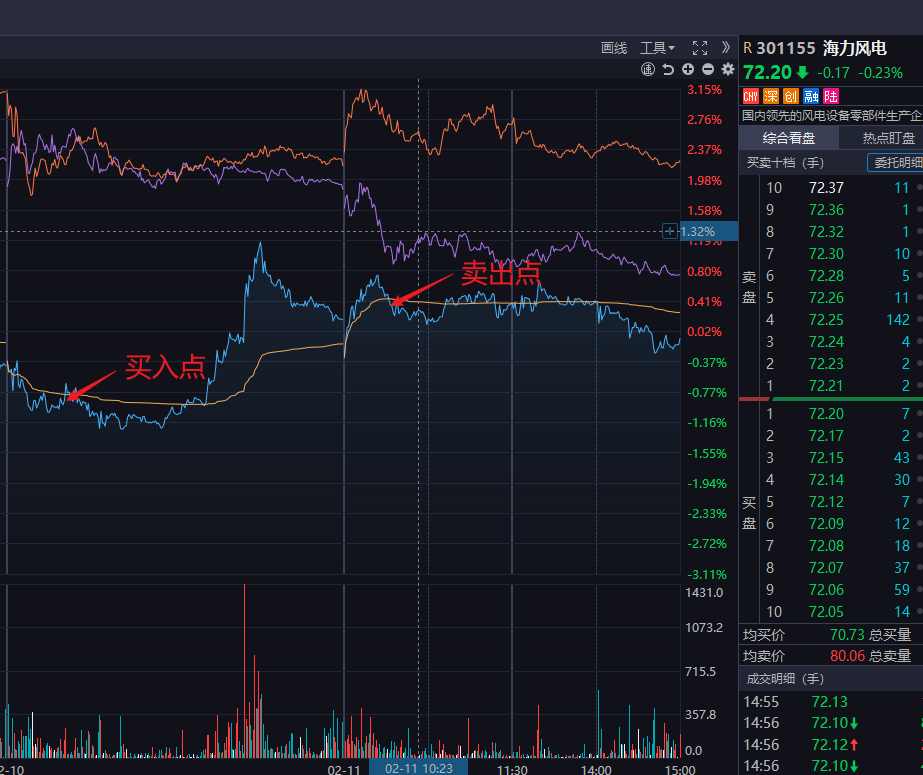Open chart settings gear icon

tap(727, 69)
